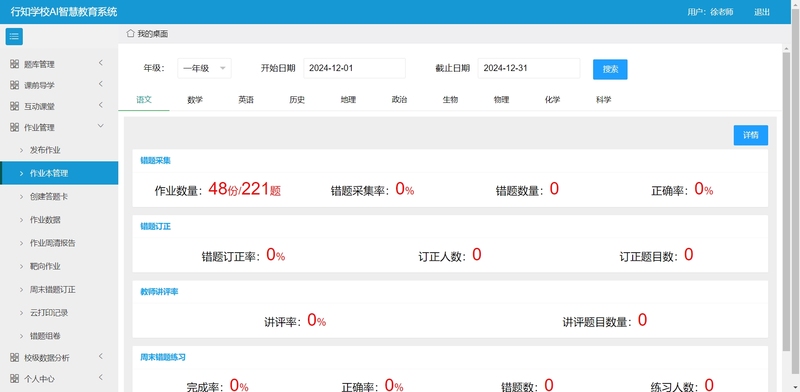Switch to the 科学 subject tab
The height and width of the screenshot is (392, 800).
pos(603,100)
